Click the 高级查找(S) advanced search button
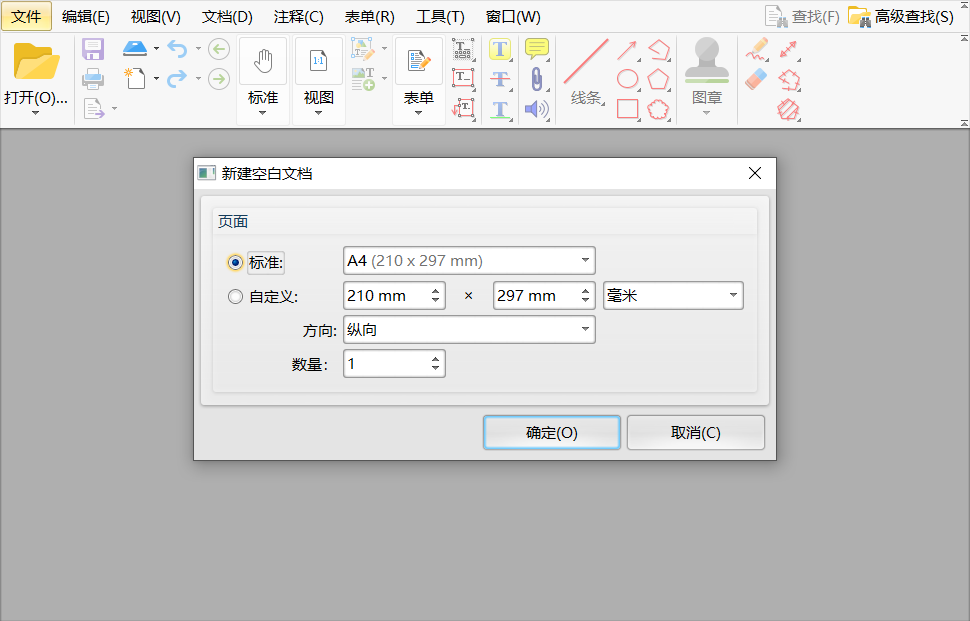Viewport: 970px width, 621px height. coord(901,17)
